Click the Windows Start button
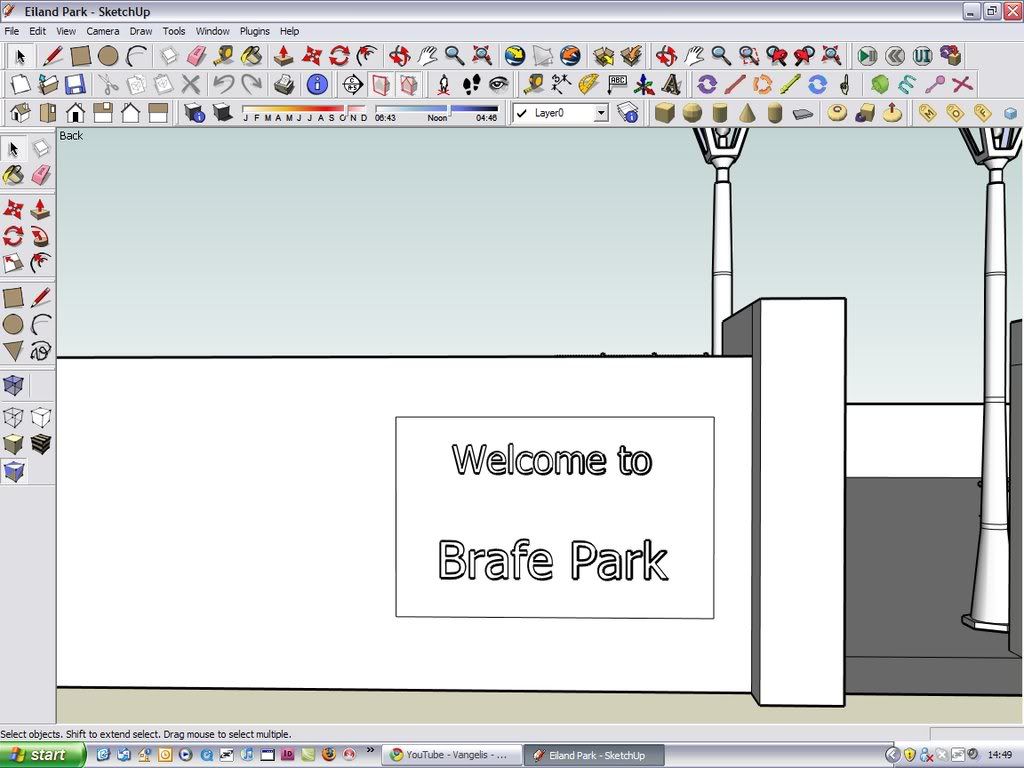 coord(42,755)
